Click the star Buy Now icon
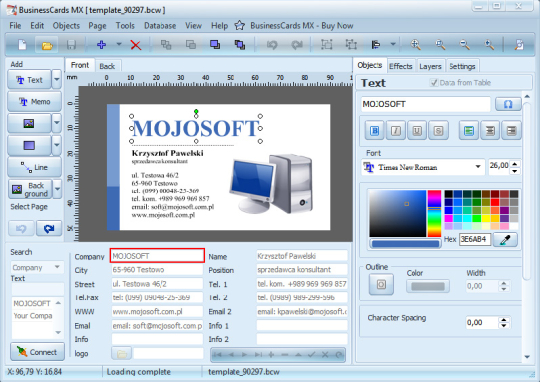Screen dimensions: 540x382 tap(239, 25)
